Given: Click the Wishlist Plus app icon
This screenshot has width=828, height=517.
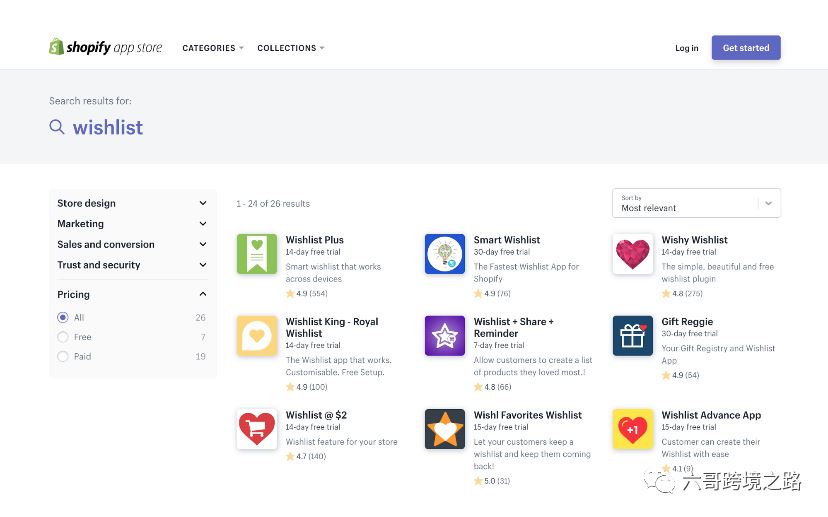Looking at the screenshot, I should [257, 254].
